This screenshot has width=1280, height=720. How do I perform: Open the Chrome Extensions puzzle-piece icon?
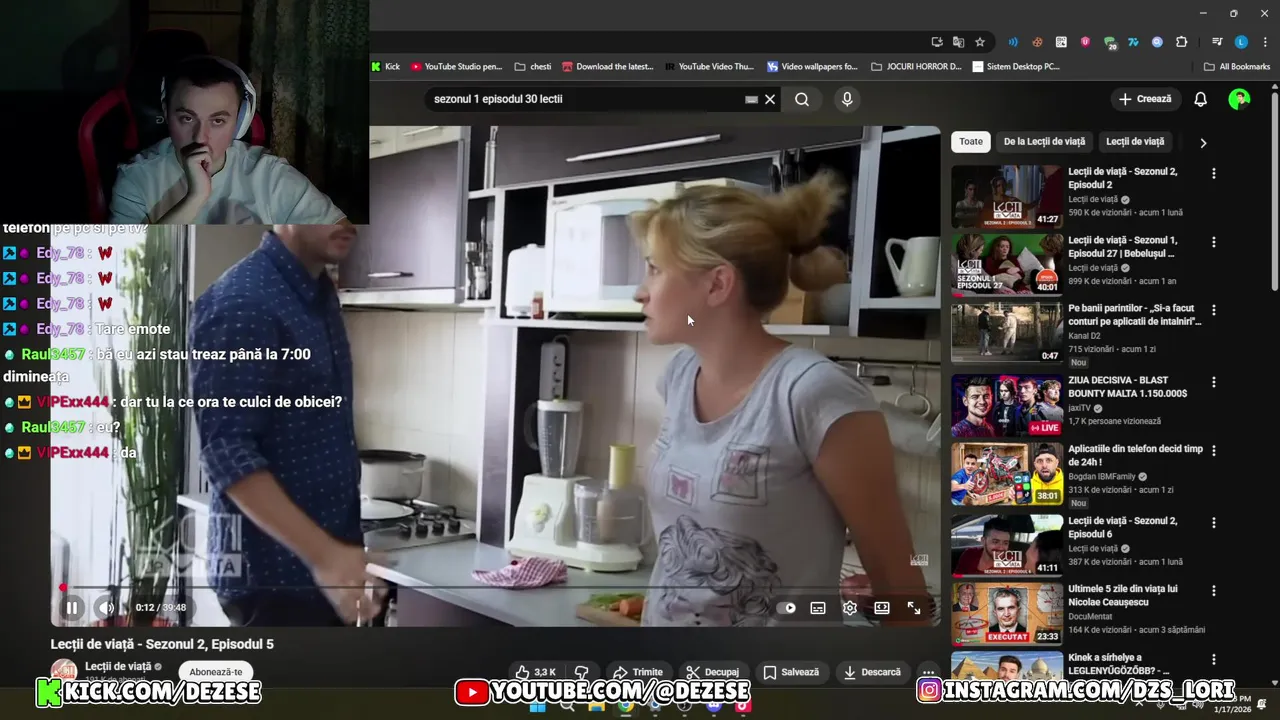click(1181, 42)
